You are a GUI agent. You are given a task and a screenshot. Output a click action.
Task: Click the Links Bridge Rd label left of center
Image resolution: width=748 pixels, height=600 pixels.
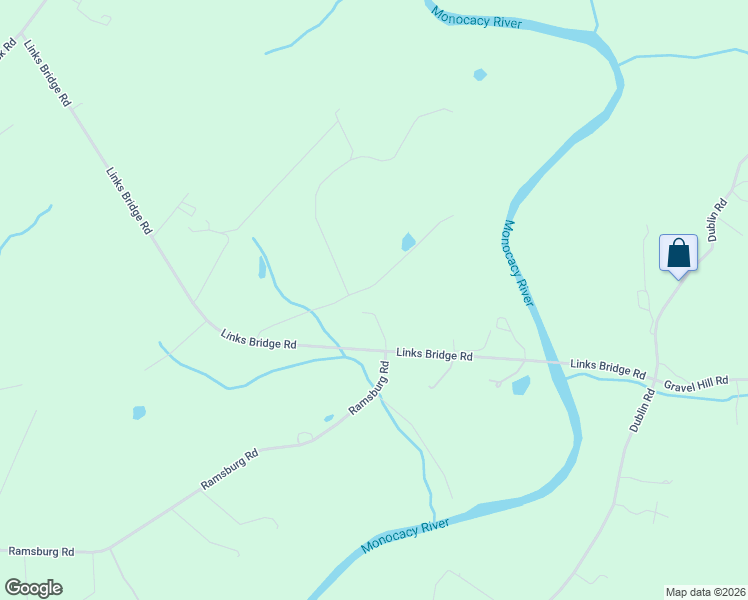[x=258, y=339]
